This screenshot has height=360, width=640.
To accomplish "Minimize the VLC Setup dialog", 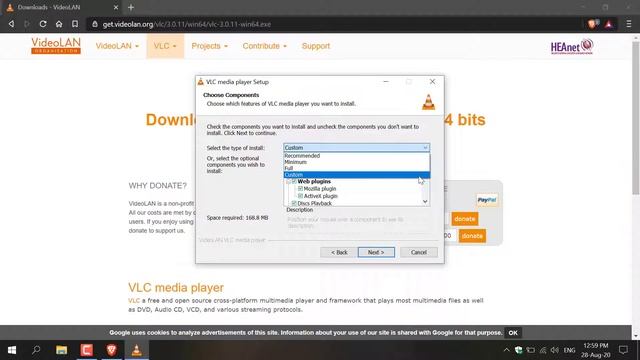I will [386, 82].
